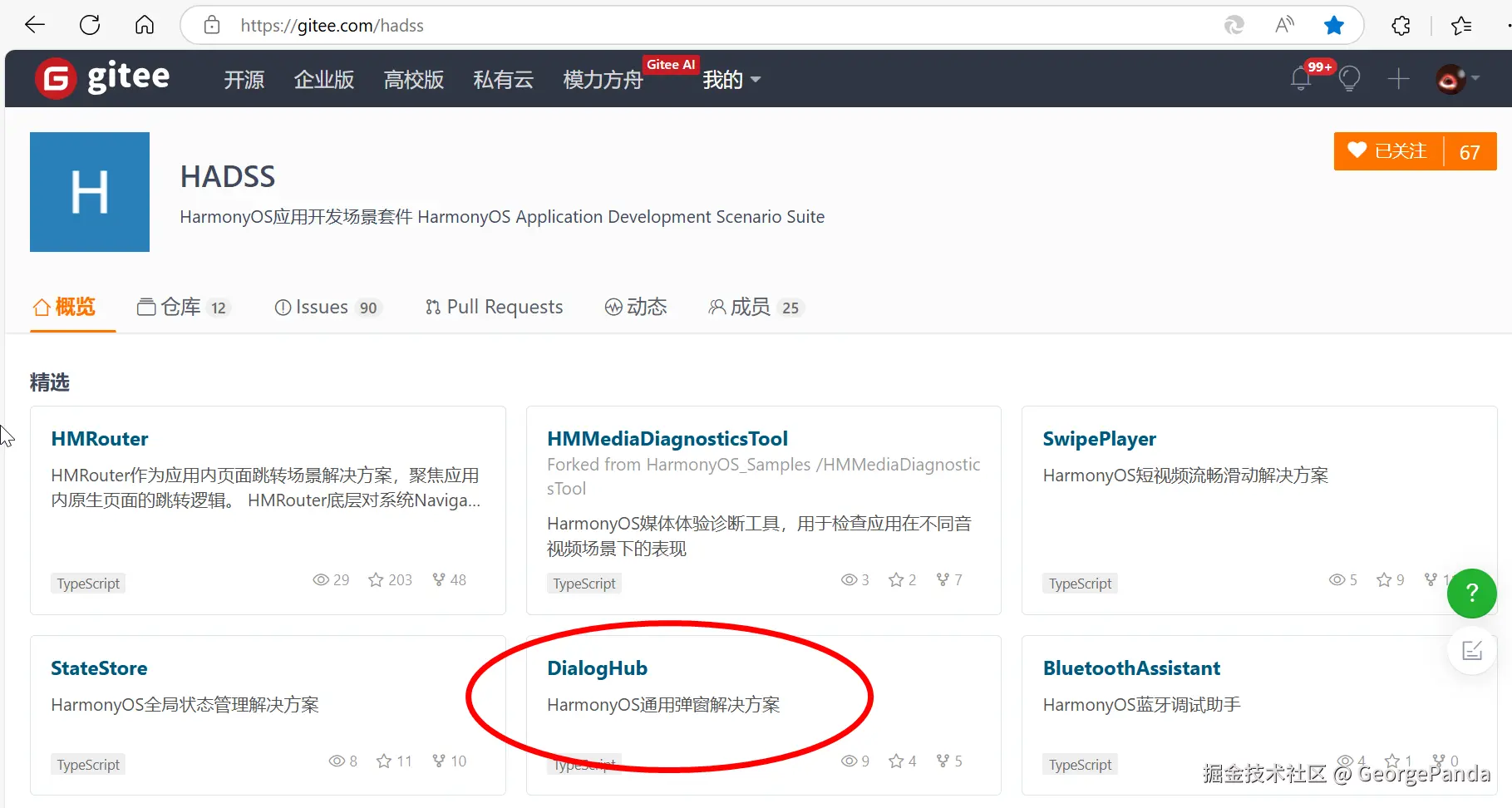Click the floating feedback edit icon
Screen dimensions: 1512x808
(x=1472, y=651)
